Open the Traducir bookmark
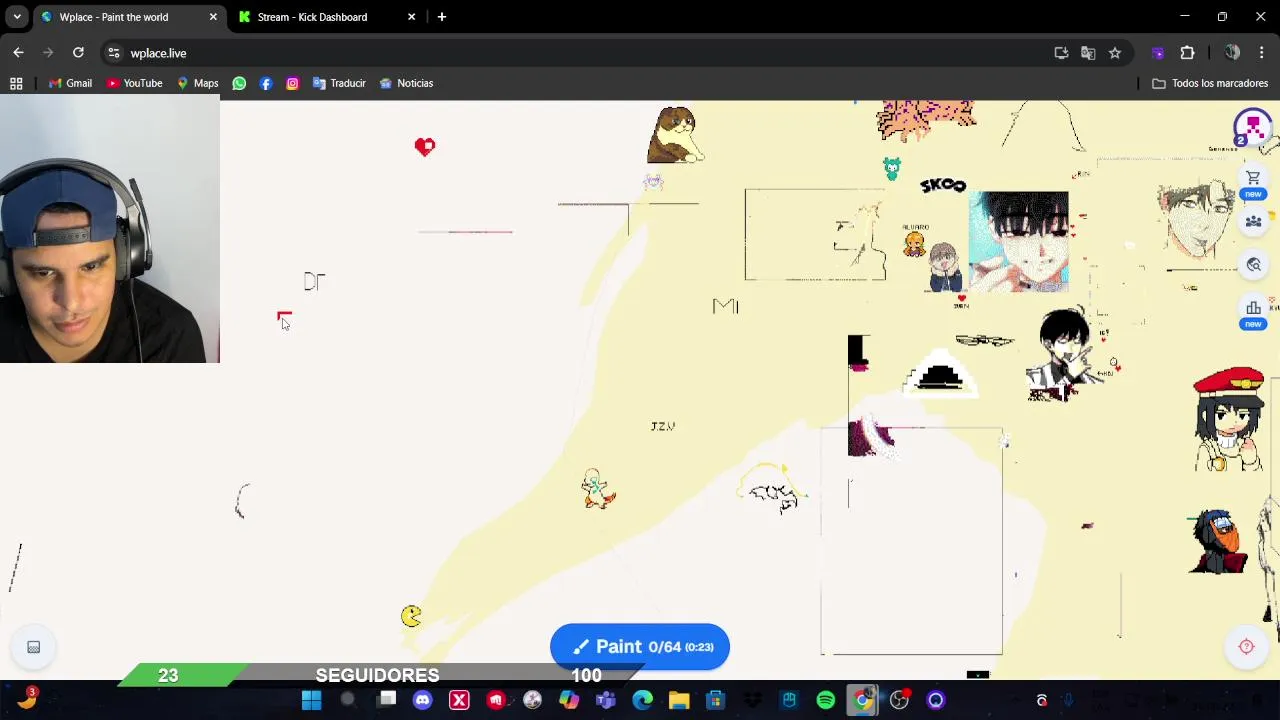Screen dimensions: 1280x720 [339, 83]
